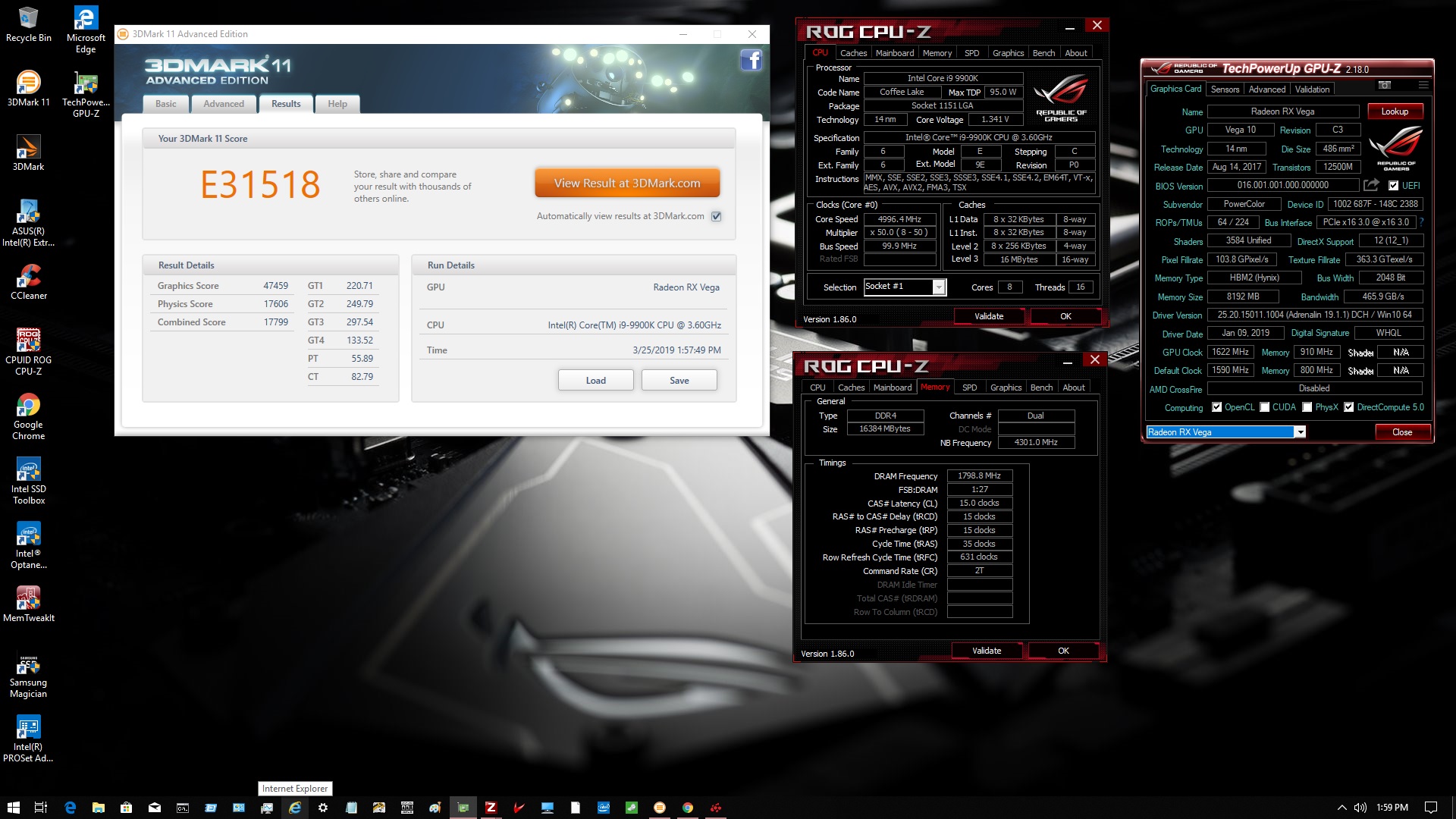Open the Settings gear on the taskbar
Screen dimensions: 1456x819
[323, 808]
